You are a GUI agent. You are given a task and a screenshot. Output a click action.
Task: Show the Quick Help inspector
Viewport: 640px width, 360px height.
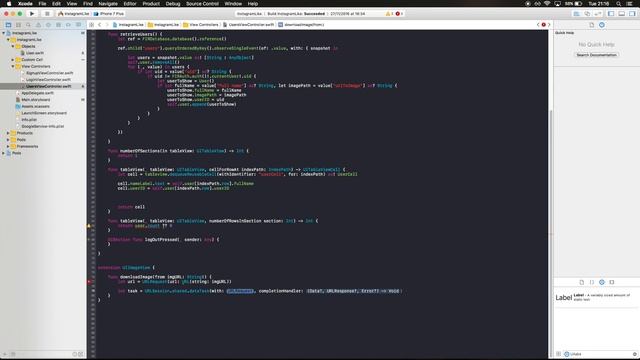pyautogui.click(x=602, y=25)
